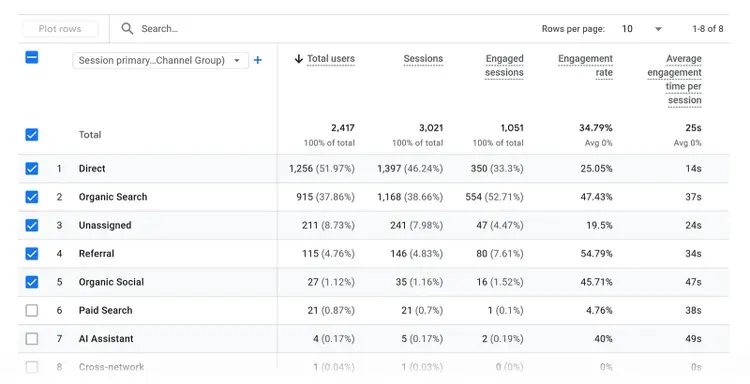The width and height of the screenshot is (750, 384).
Task: Check the Paid Search row checkbox
Action: 32,310
